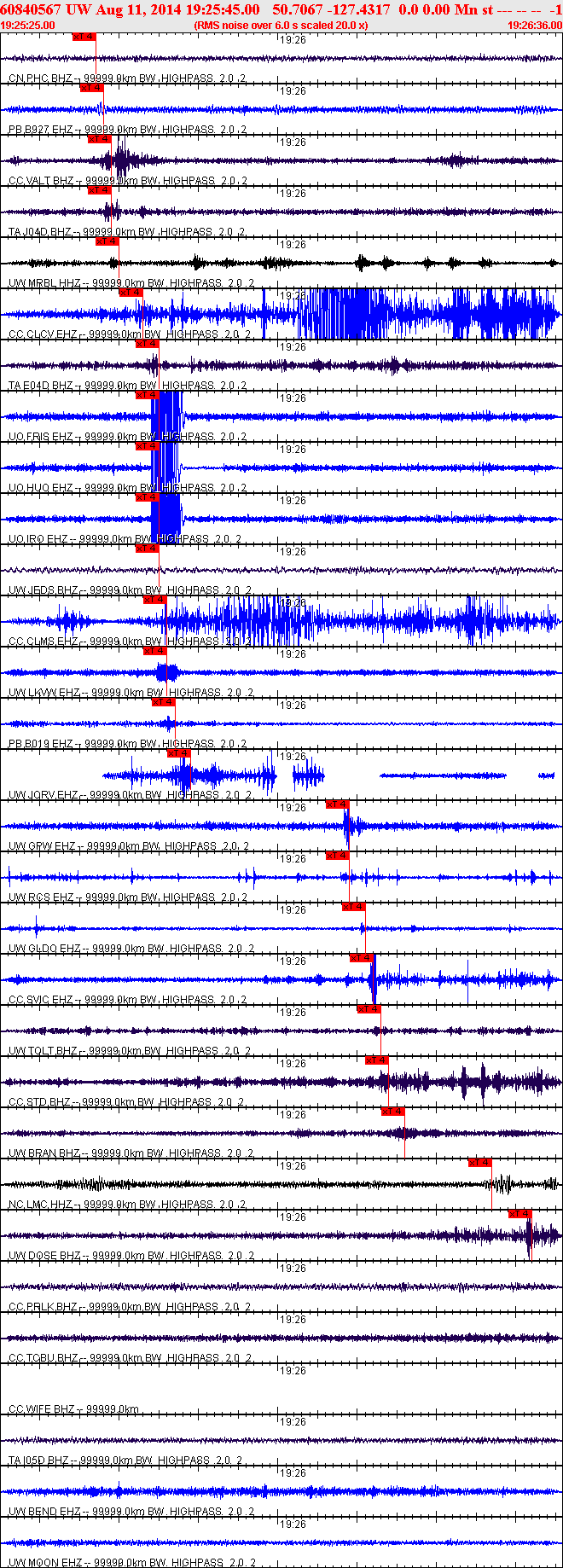Click the RMS noise scaling note
This screenshot has width=563, height=1568.
click(x=281, y=26)
